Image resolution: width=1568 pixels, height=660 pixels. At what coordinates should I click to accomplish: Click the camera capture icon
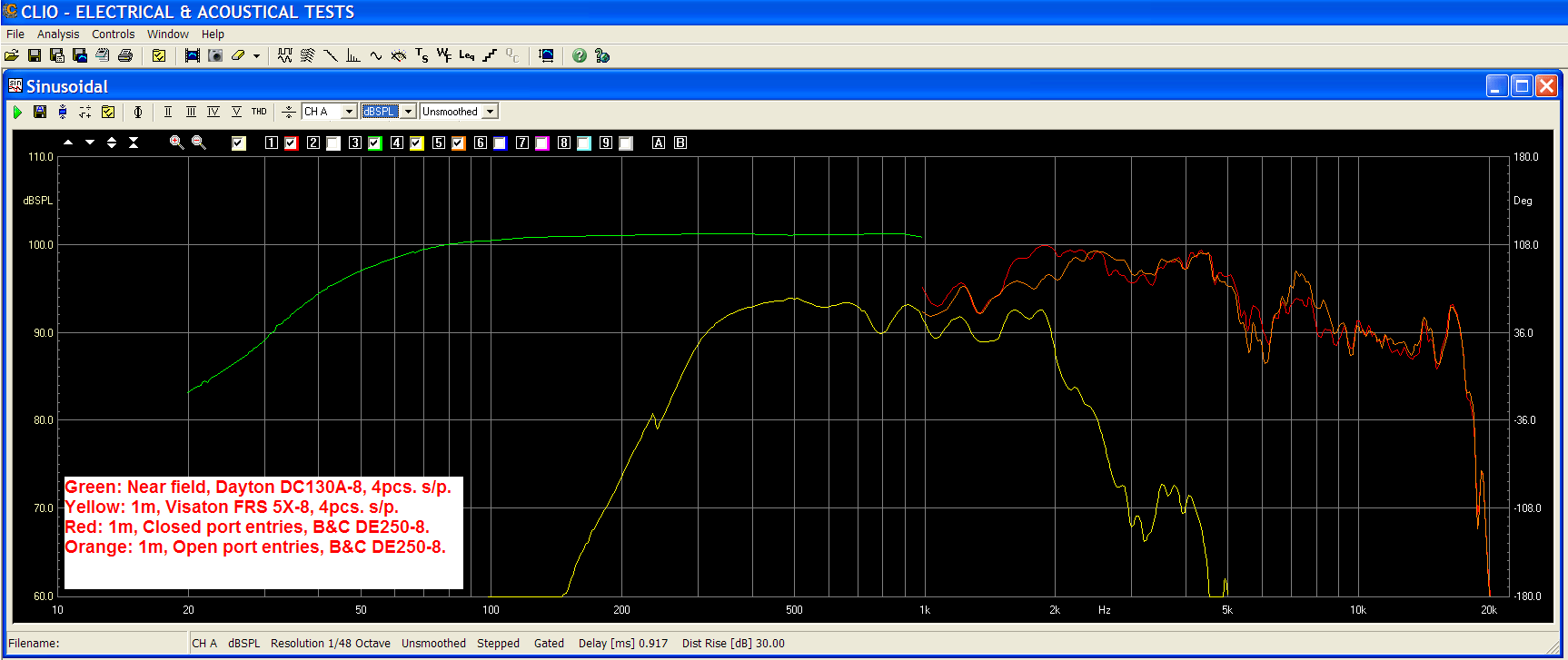(x=215, y=55)
